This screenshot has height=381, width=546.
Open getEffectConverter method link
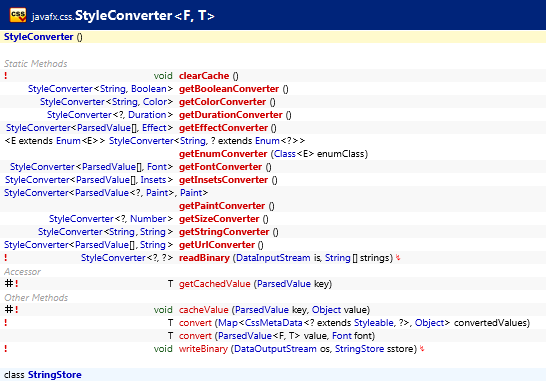223,128
